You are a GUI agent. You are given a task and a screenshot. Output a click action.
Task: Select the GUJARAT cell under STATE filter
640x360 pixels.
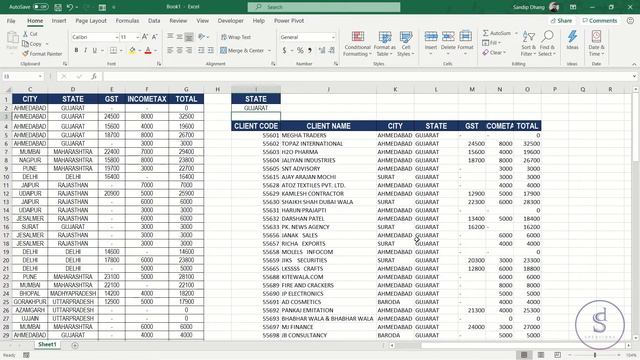(256, 108)
